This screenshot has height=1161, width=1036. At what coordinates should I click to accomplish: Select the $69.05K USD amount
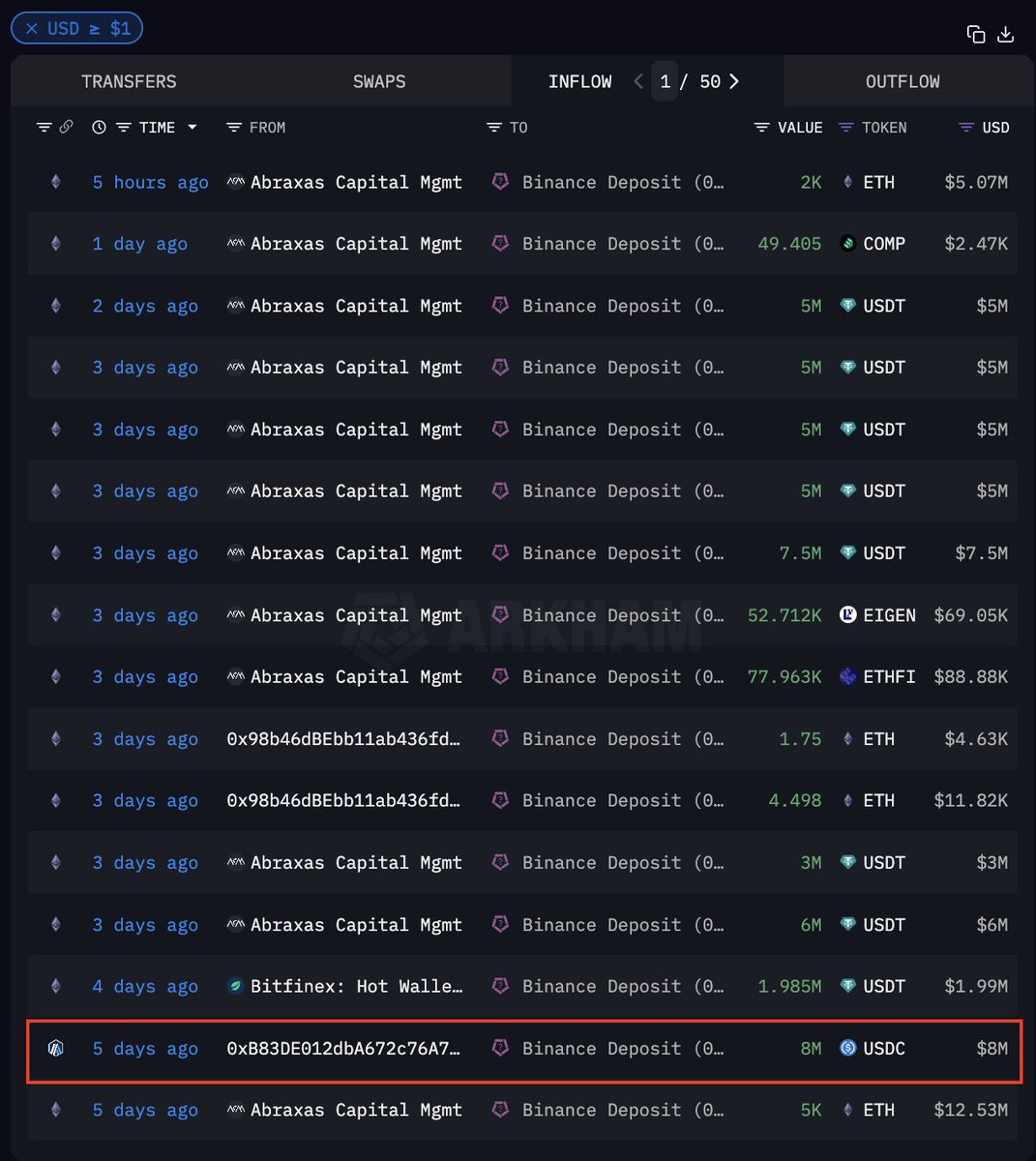971,615
